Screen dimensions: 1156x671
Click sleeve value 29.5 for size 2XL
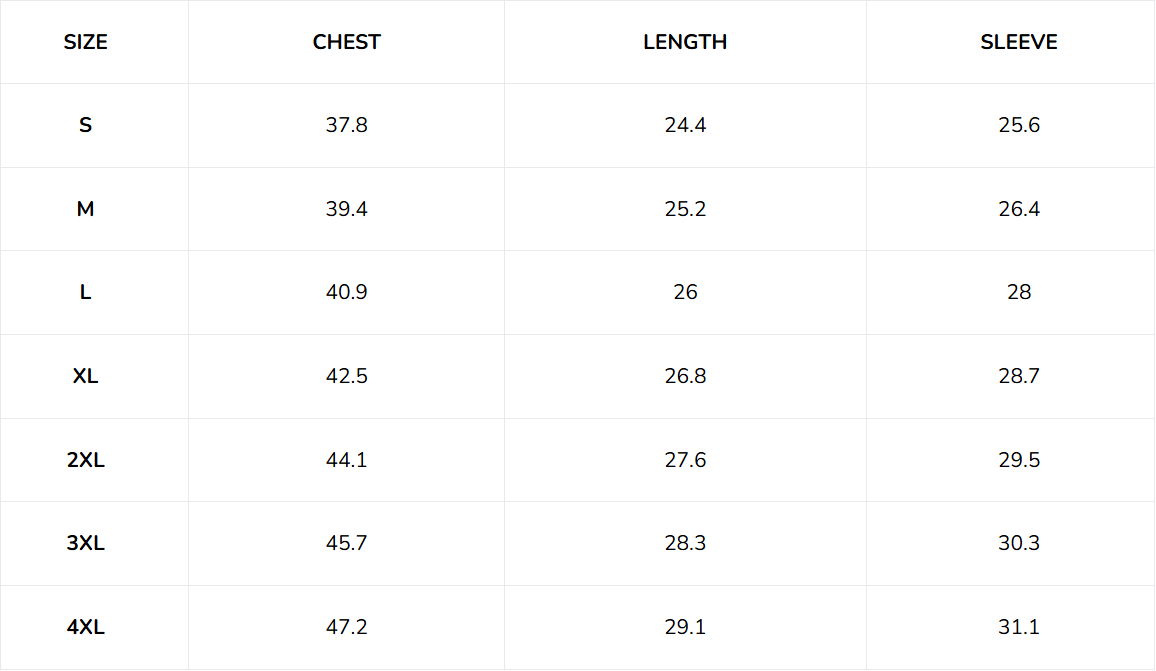1019,460
